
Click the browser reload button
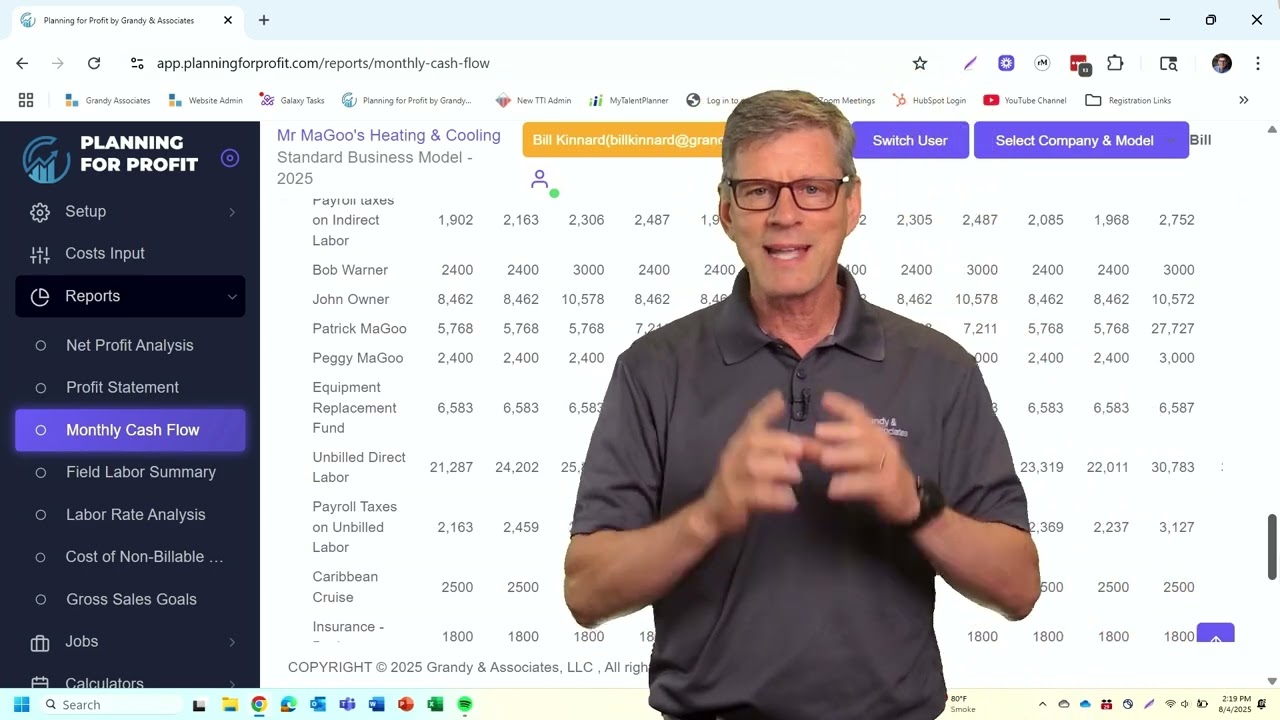click(x=94, y=63)
